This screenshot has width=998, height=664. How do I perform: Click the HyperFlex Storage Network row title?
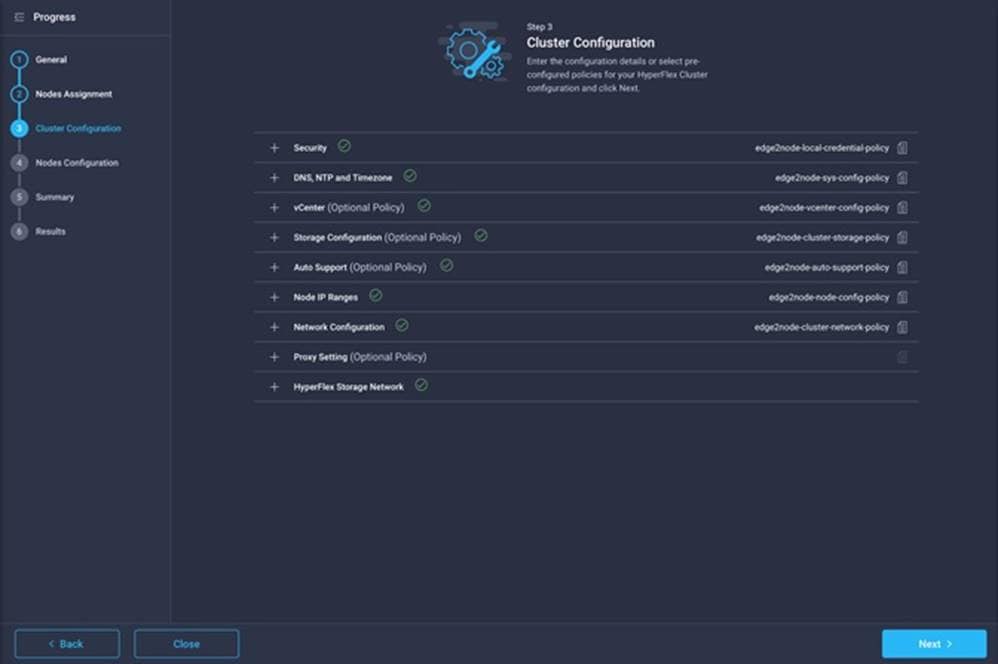point(348,387)
